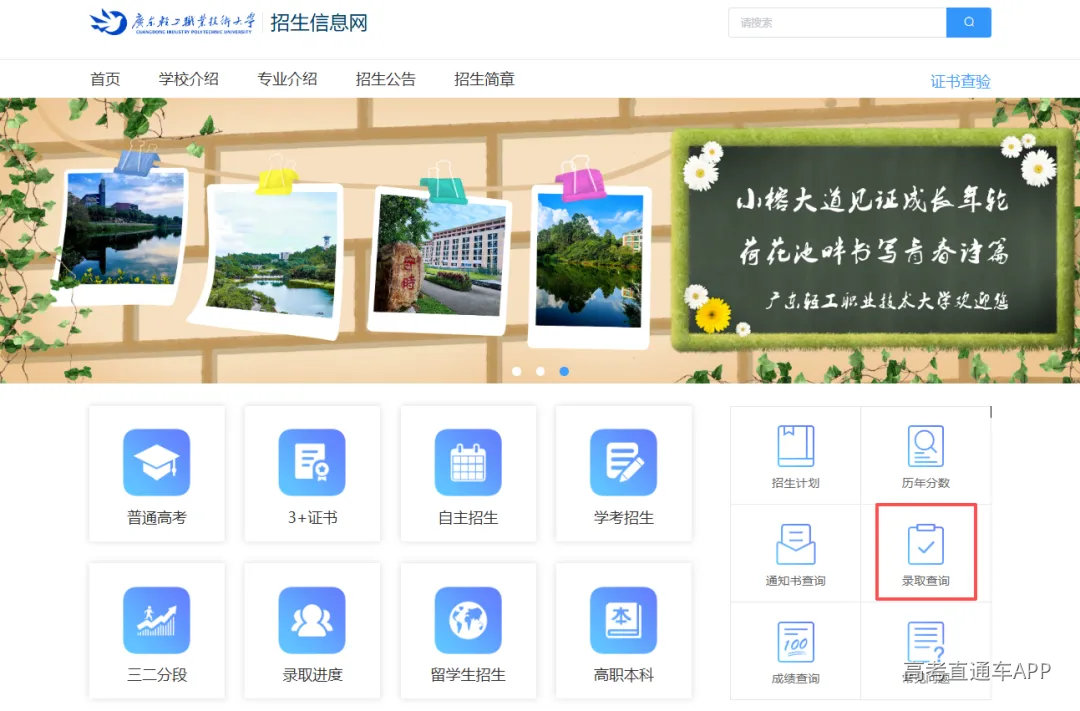This screenshot has height=711, width=1080.
Task: Select the second carousel indicator dot
Action: tap(540, 371)
